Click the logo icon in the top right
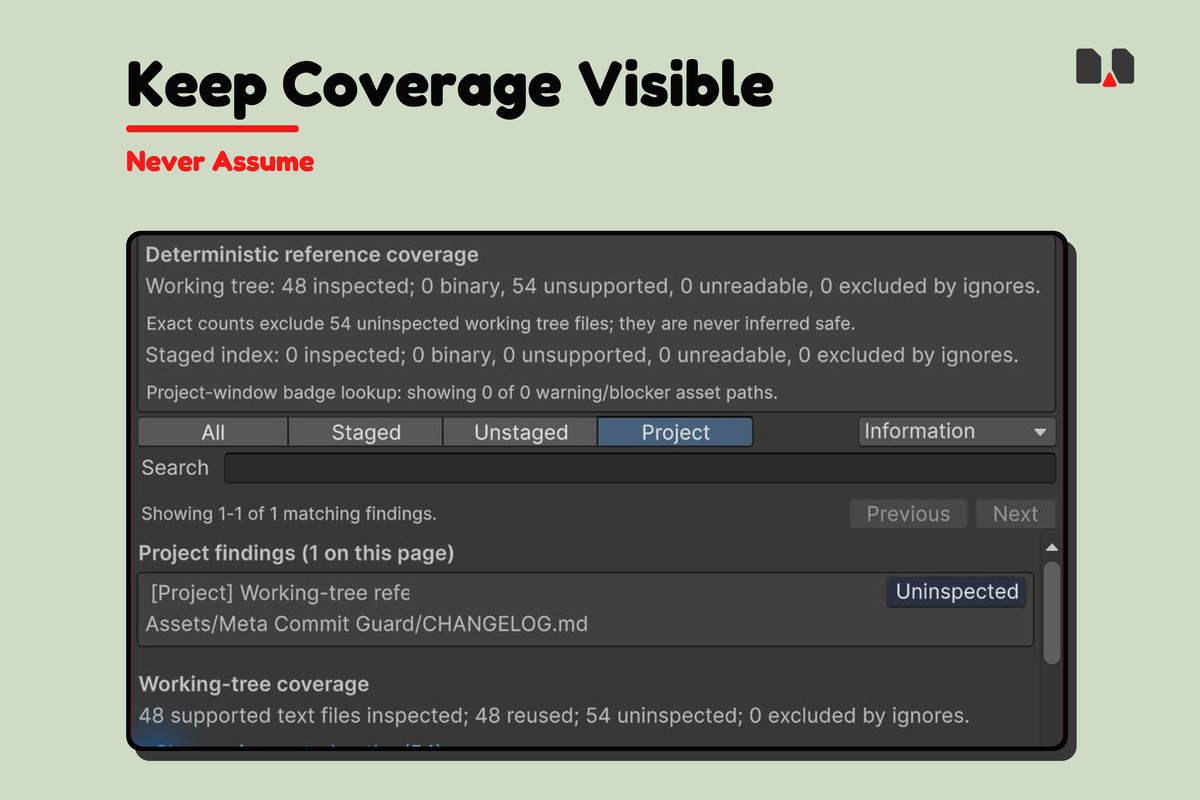Image resolution: width=1200 pixels, height=800 pixels. pos(1105,67)
